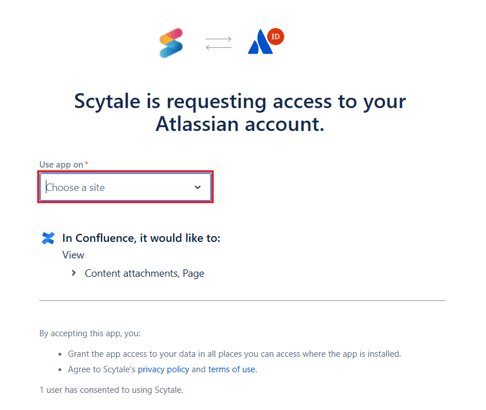Select the Content attachments, Page entry

coord(144,273)
